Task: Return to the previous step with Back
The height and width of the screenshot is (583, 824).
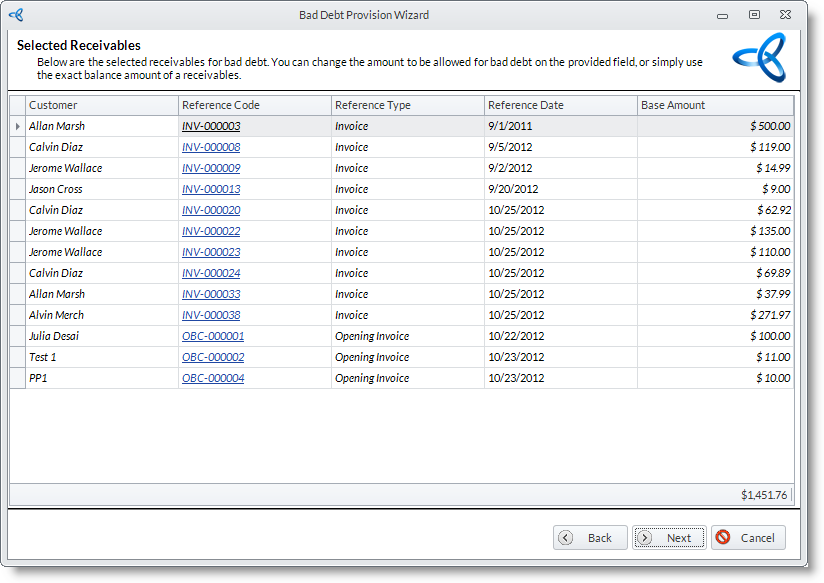Action: coord(590,537)
